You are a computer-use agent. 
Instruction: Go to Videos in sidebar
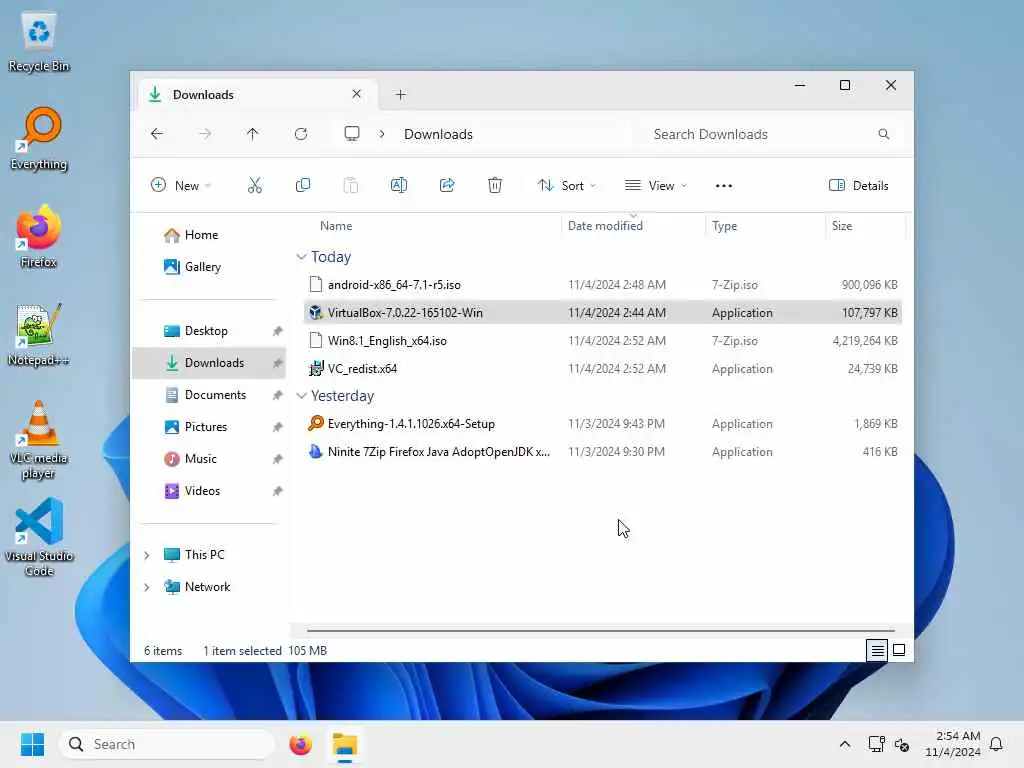209,491
